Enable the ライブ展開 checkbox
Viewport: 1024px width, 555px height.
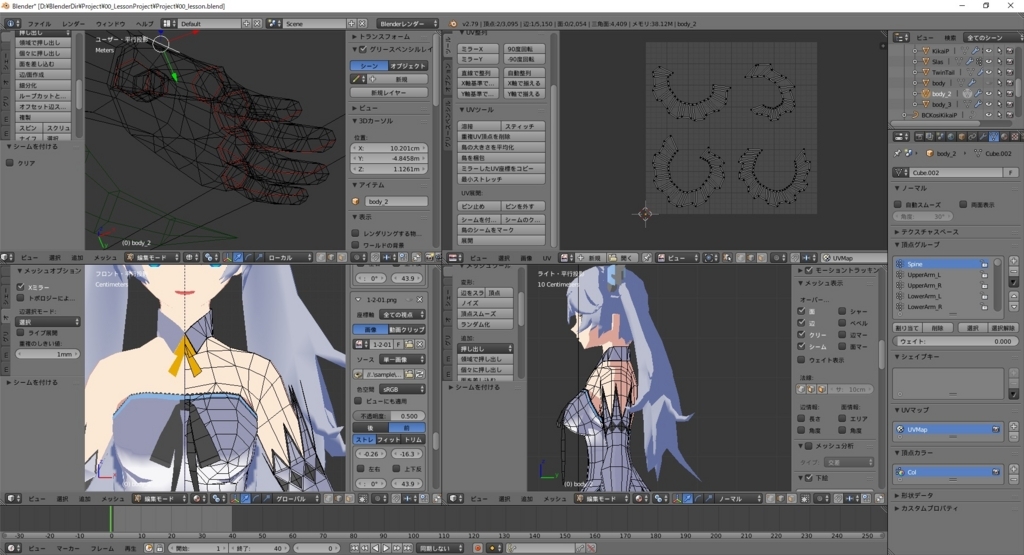pyautogui.click(x=21, y=332)
